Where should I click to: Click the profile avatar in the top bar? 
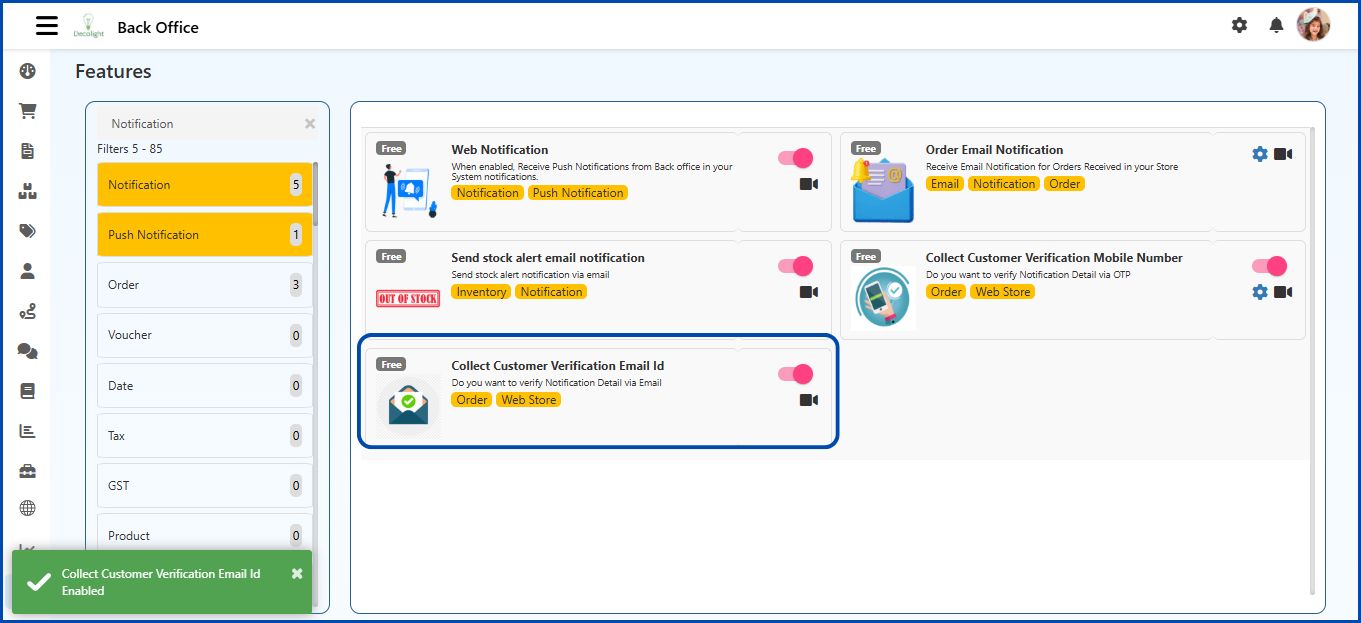click(x=1314, y=24)
